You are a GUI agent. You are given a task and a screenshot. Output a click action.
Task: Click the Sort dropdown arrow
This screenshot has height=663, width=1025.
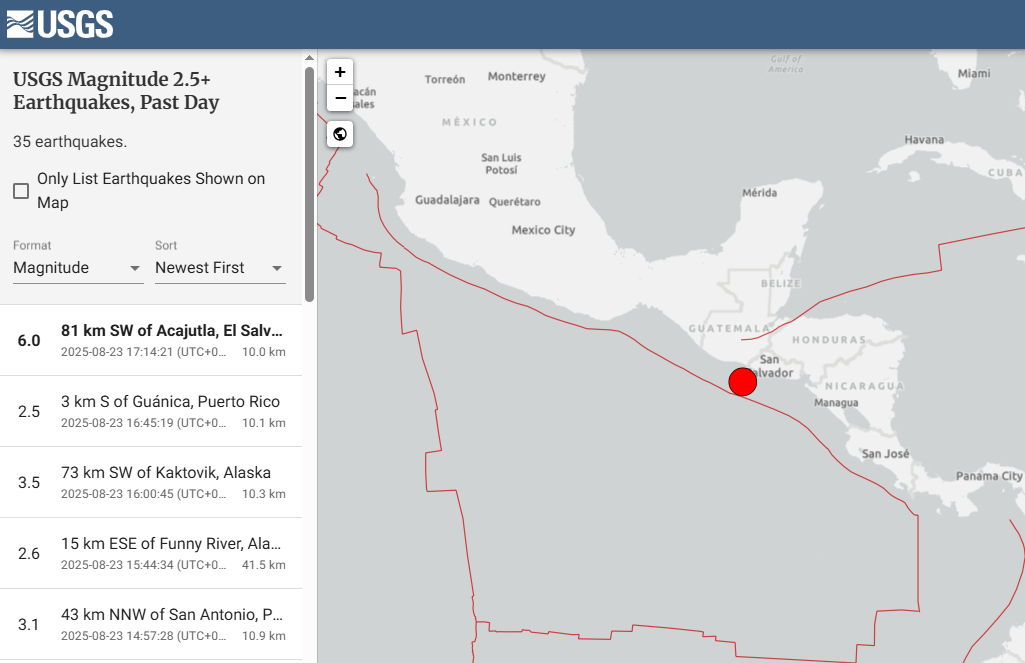pyautogui.click(x=277, y=268)
